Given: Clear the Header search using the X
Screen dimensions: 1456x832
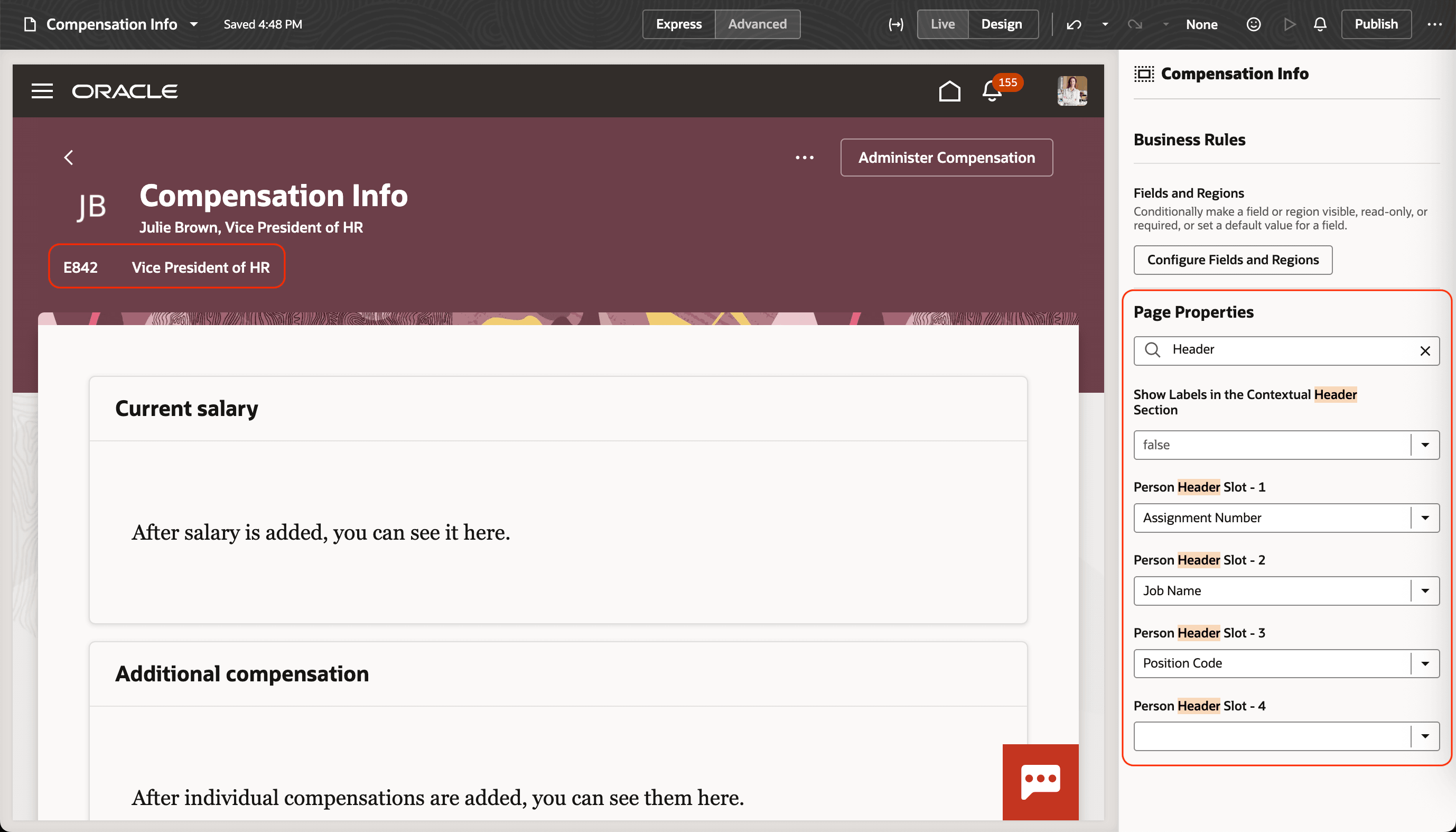Looking at the screenshot, I should pos(1426,350).
